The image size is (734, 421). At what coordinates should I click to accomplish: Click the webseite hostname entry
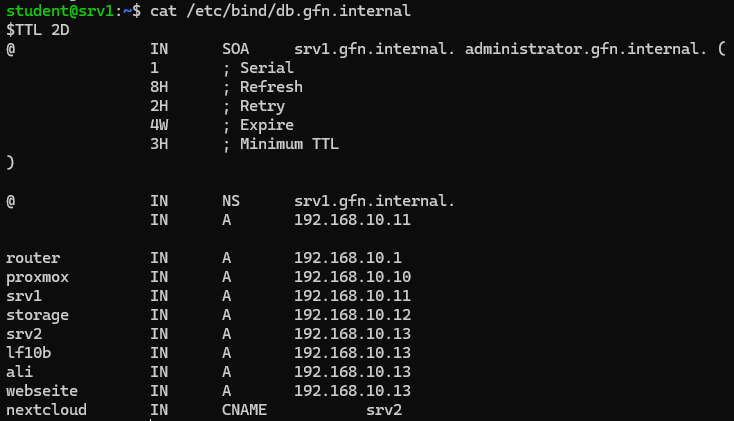[41, 391]
